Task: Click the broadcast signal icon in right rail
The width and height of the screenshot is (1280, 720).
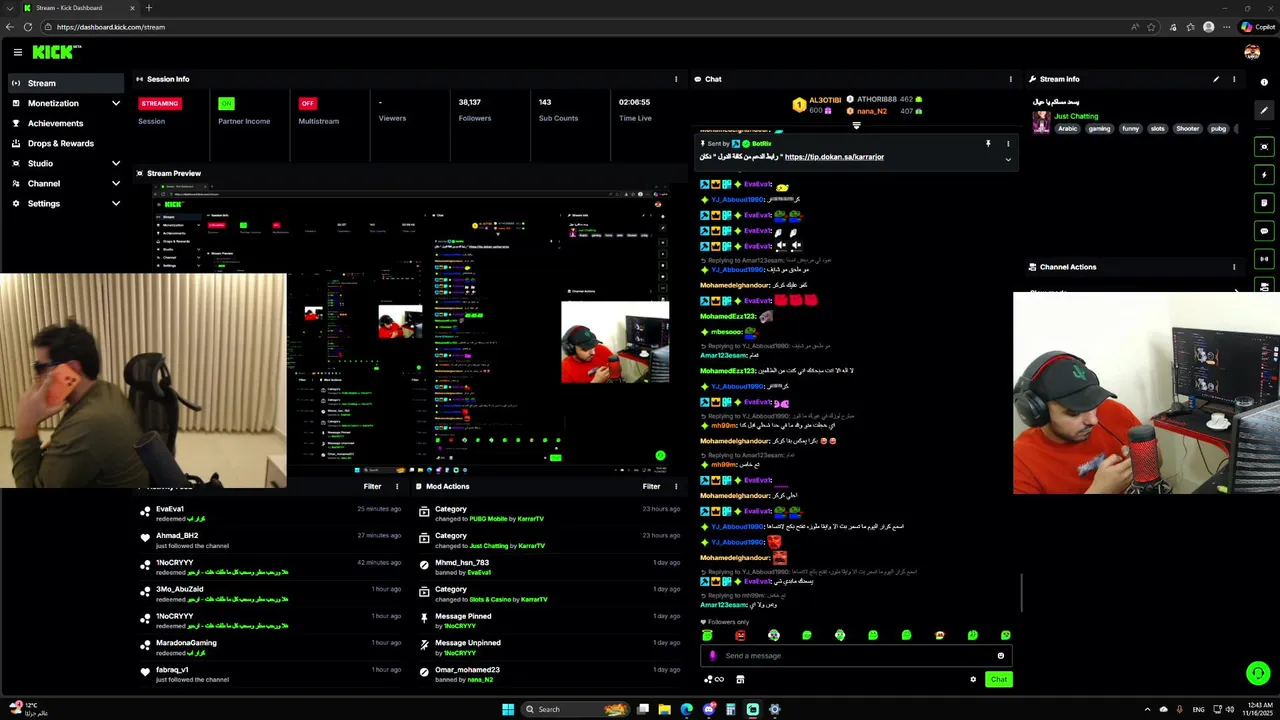Action: click(1264, 259)
